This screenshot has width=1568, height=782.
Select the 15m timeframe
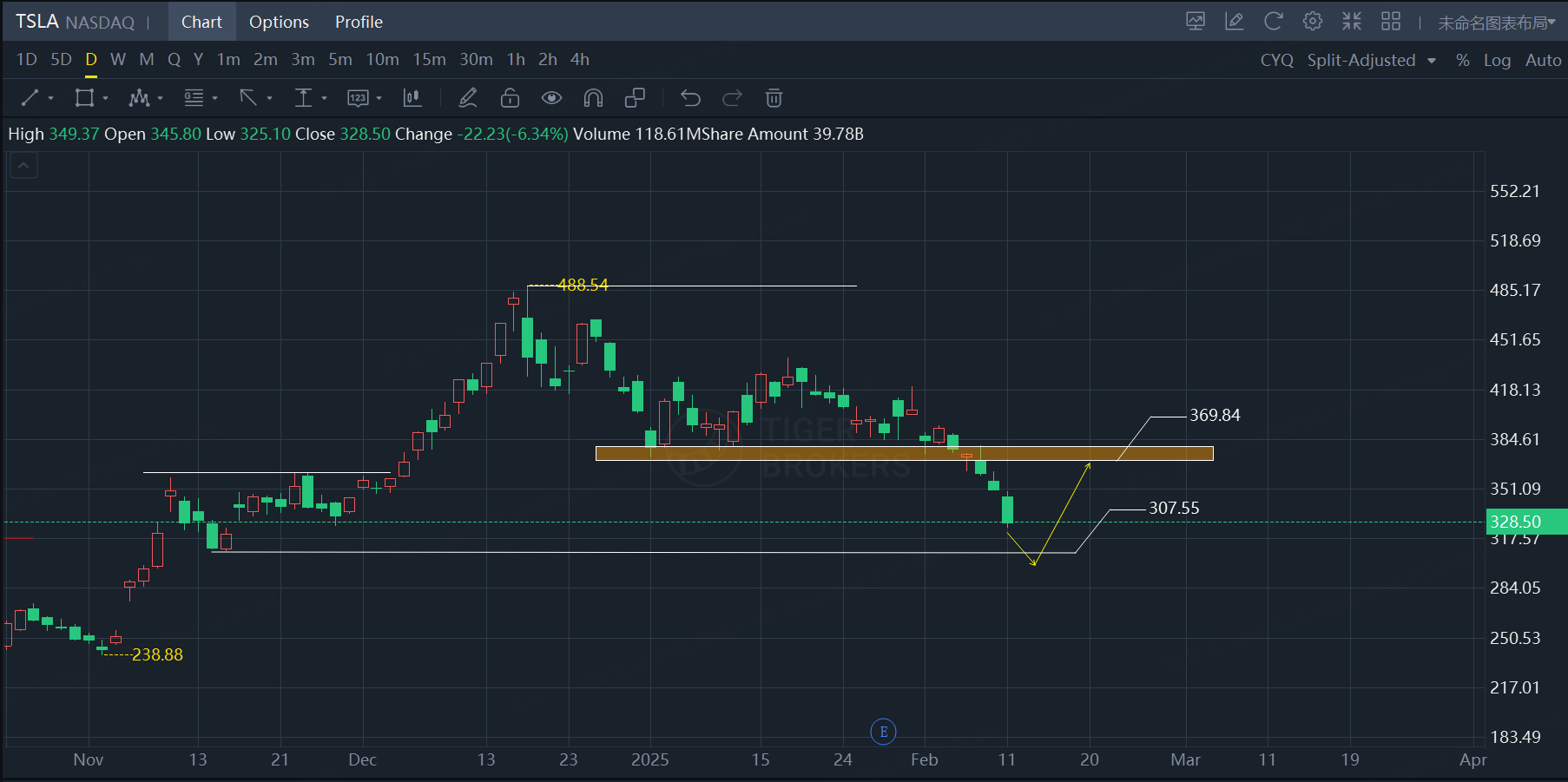429,60
